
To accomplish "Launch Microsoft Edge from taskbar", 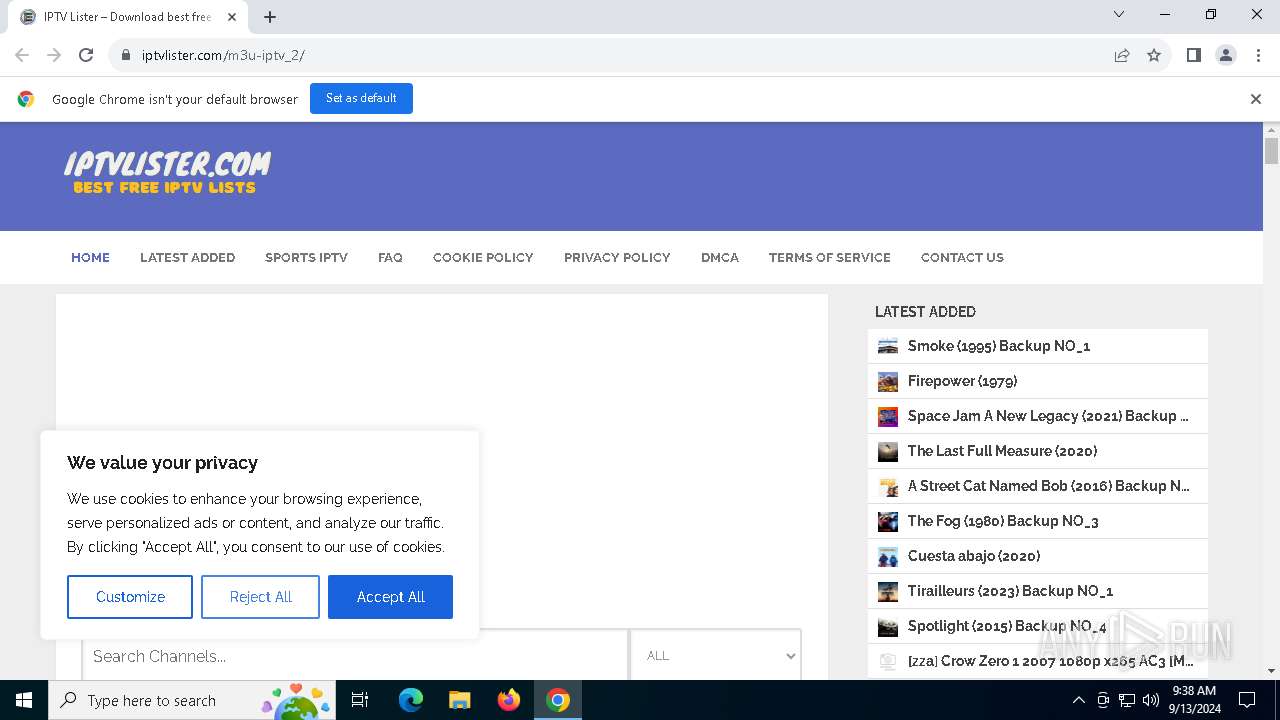I will (411, 700).
